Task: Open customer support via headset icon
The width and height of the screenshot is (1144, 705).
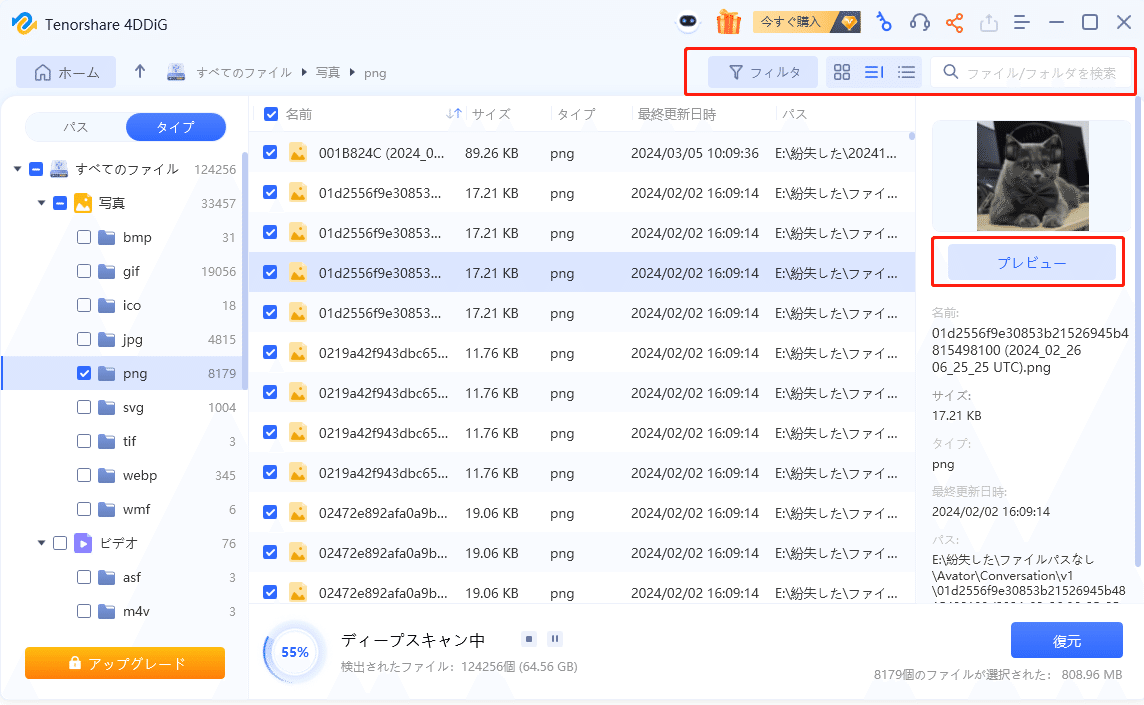Action: pos(920,22)
